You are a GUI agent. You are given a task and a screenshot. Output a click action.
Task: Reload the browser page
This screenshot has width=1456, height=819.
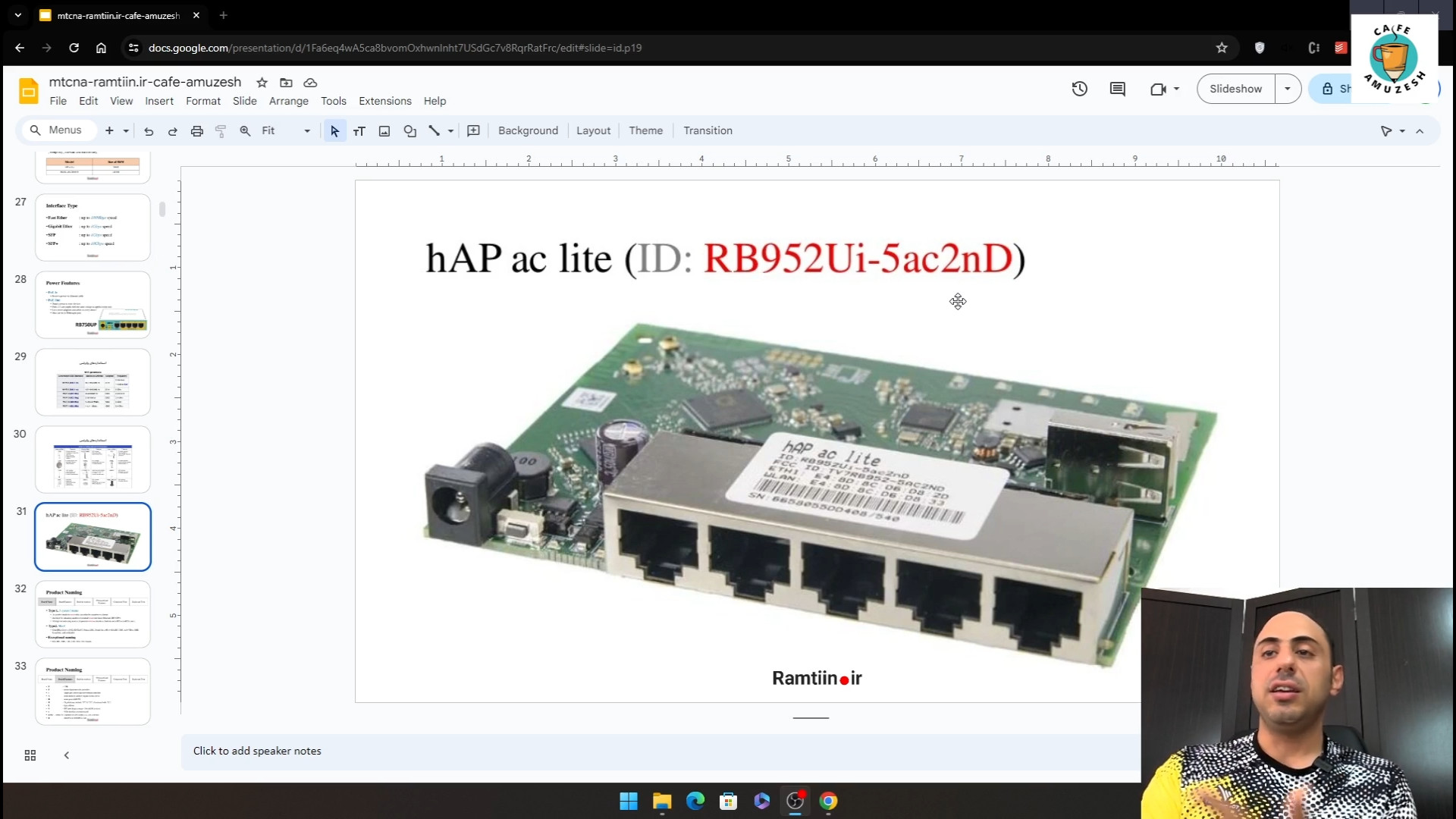(x=74, y=48)
